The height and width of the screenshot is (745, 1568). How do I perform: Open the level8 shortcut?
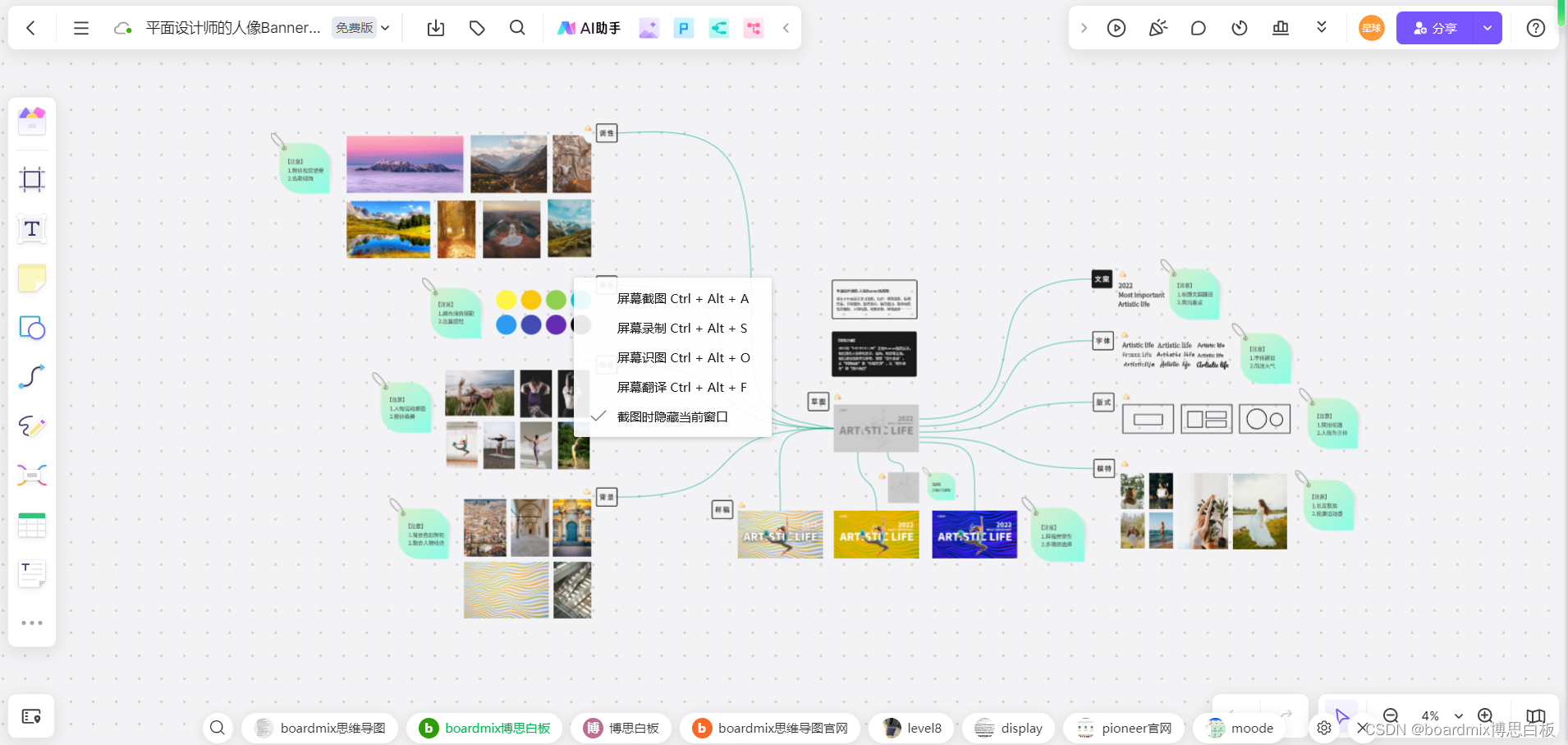[x=911, y=728]
